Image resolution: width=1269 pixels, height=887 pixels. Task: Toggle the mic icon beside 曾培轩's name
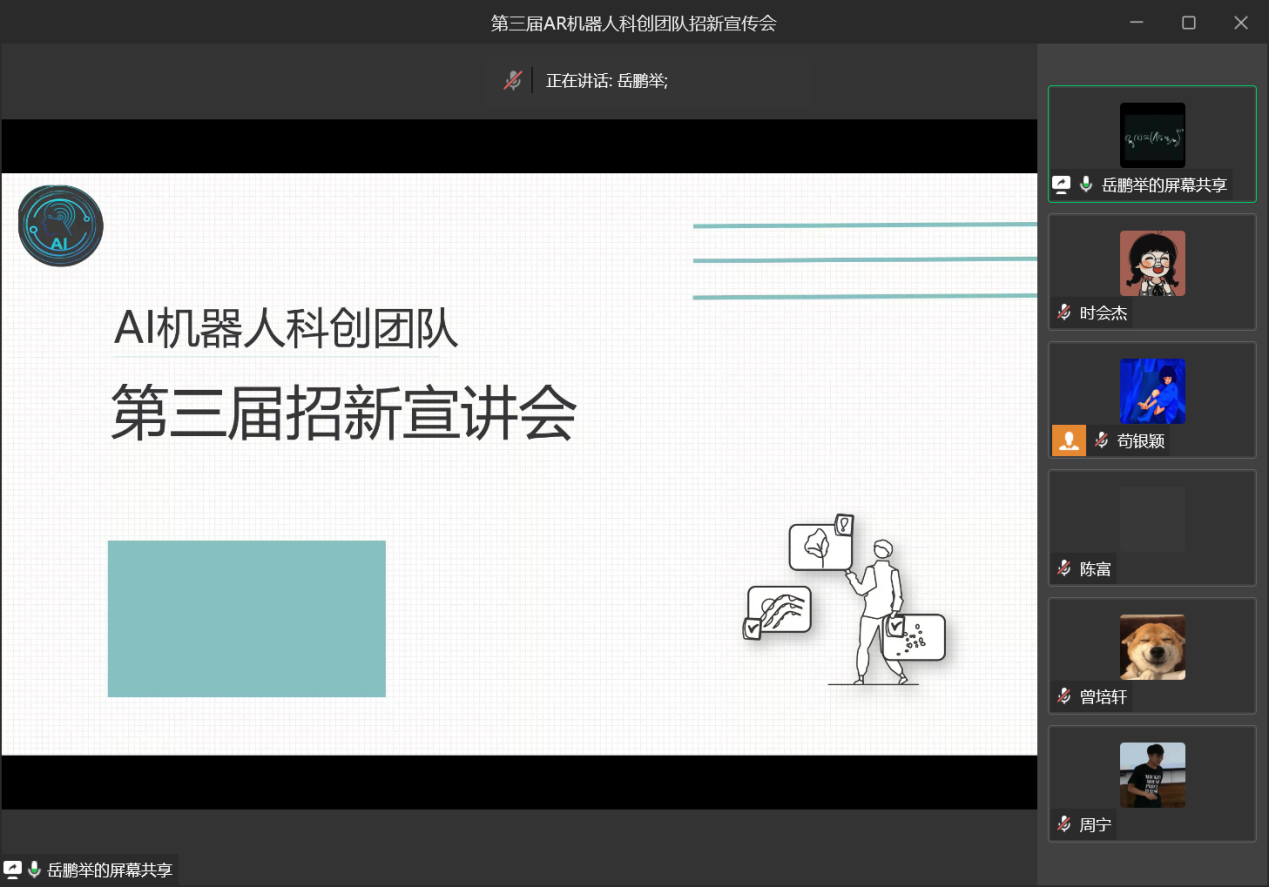pyautogui.click(x=1064, y=697)
